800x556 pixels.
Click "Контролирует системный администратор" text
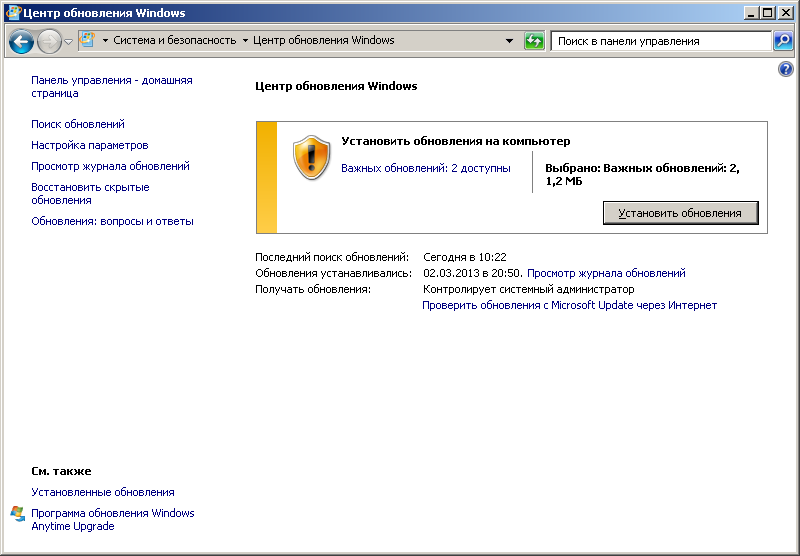pos(529,289)
